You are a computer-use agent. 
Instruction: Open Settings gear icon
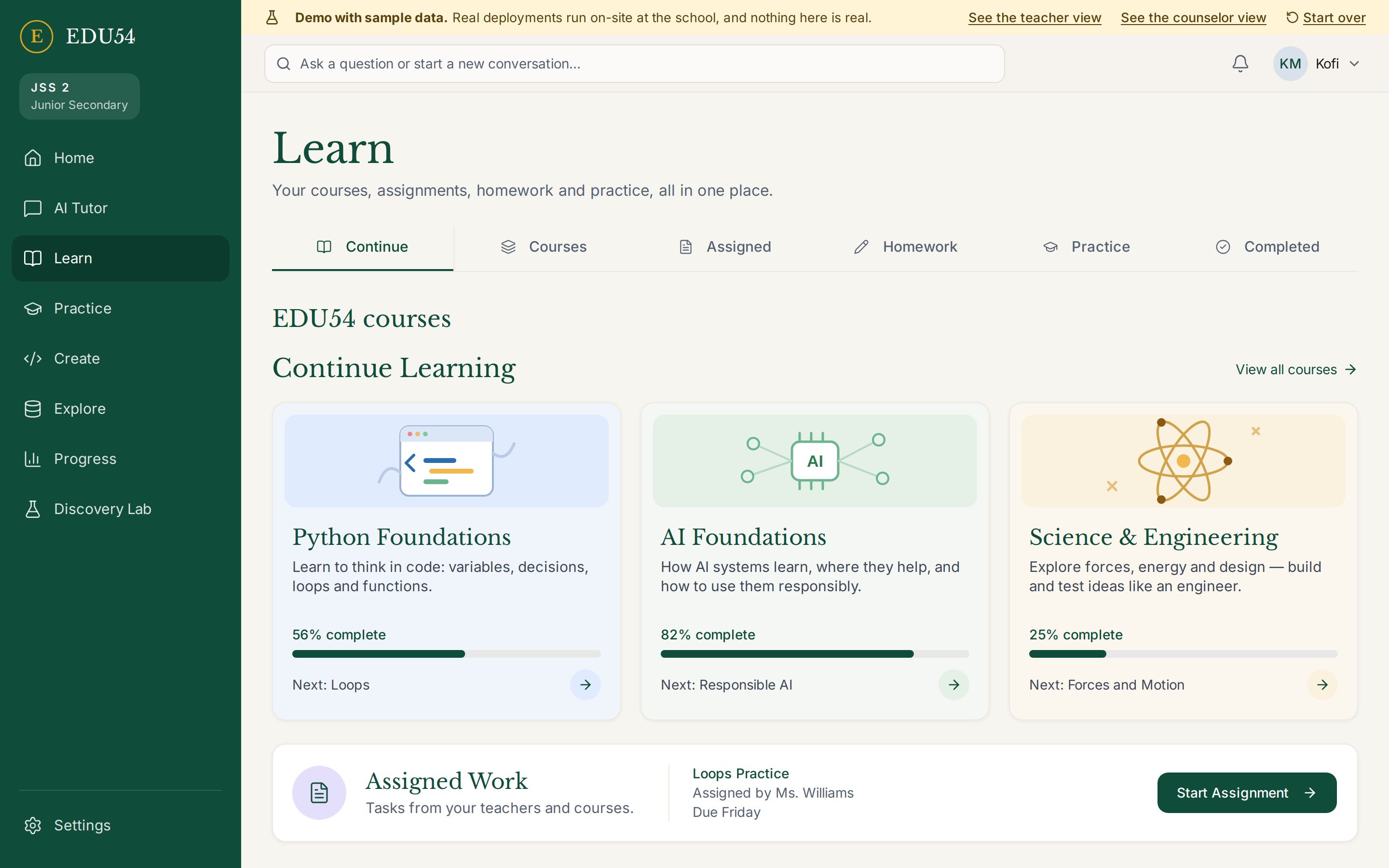33,825
